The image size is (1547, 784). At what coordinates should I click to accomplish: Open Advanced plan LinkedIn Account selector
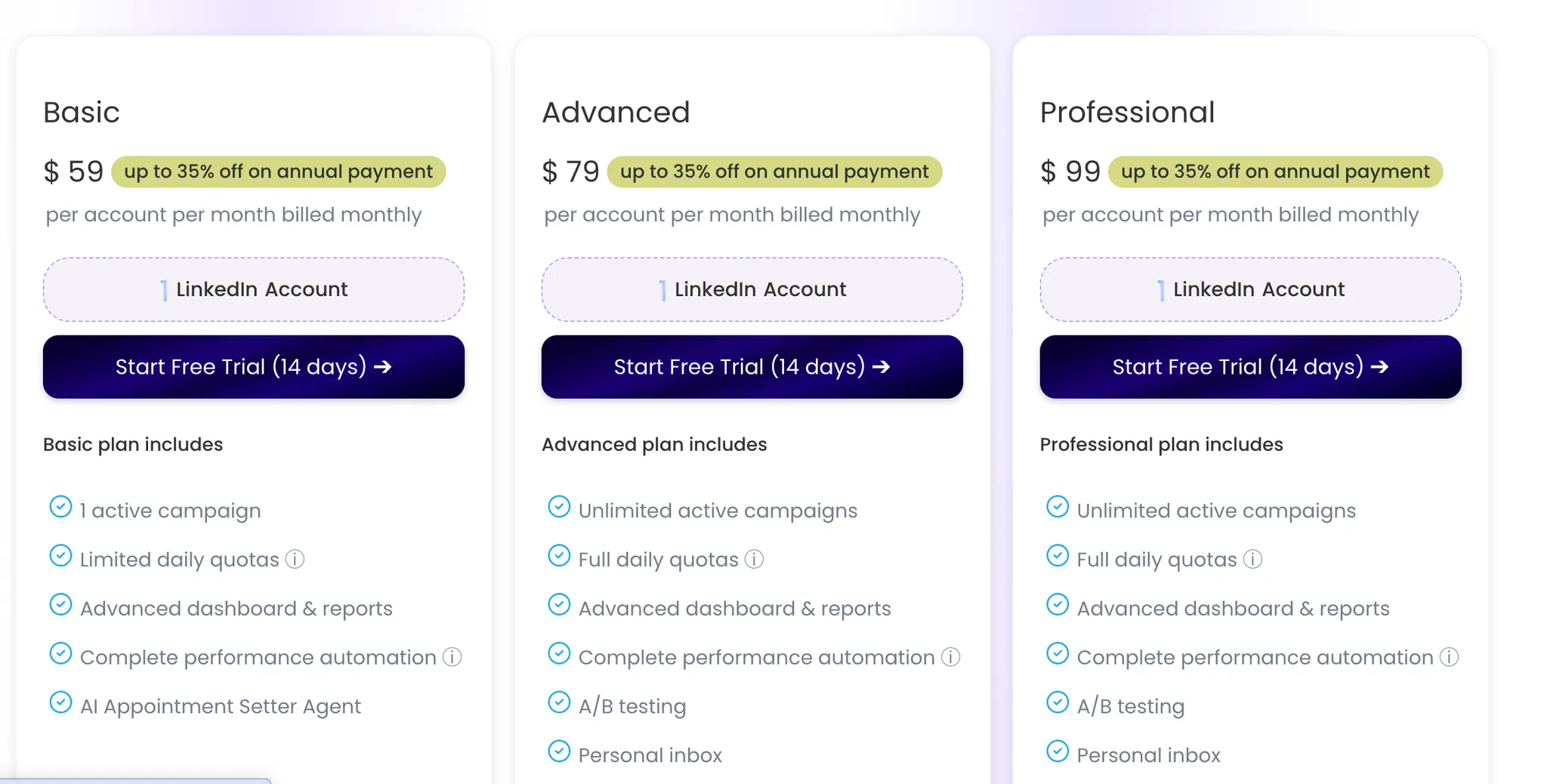pos(752,289)
